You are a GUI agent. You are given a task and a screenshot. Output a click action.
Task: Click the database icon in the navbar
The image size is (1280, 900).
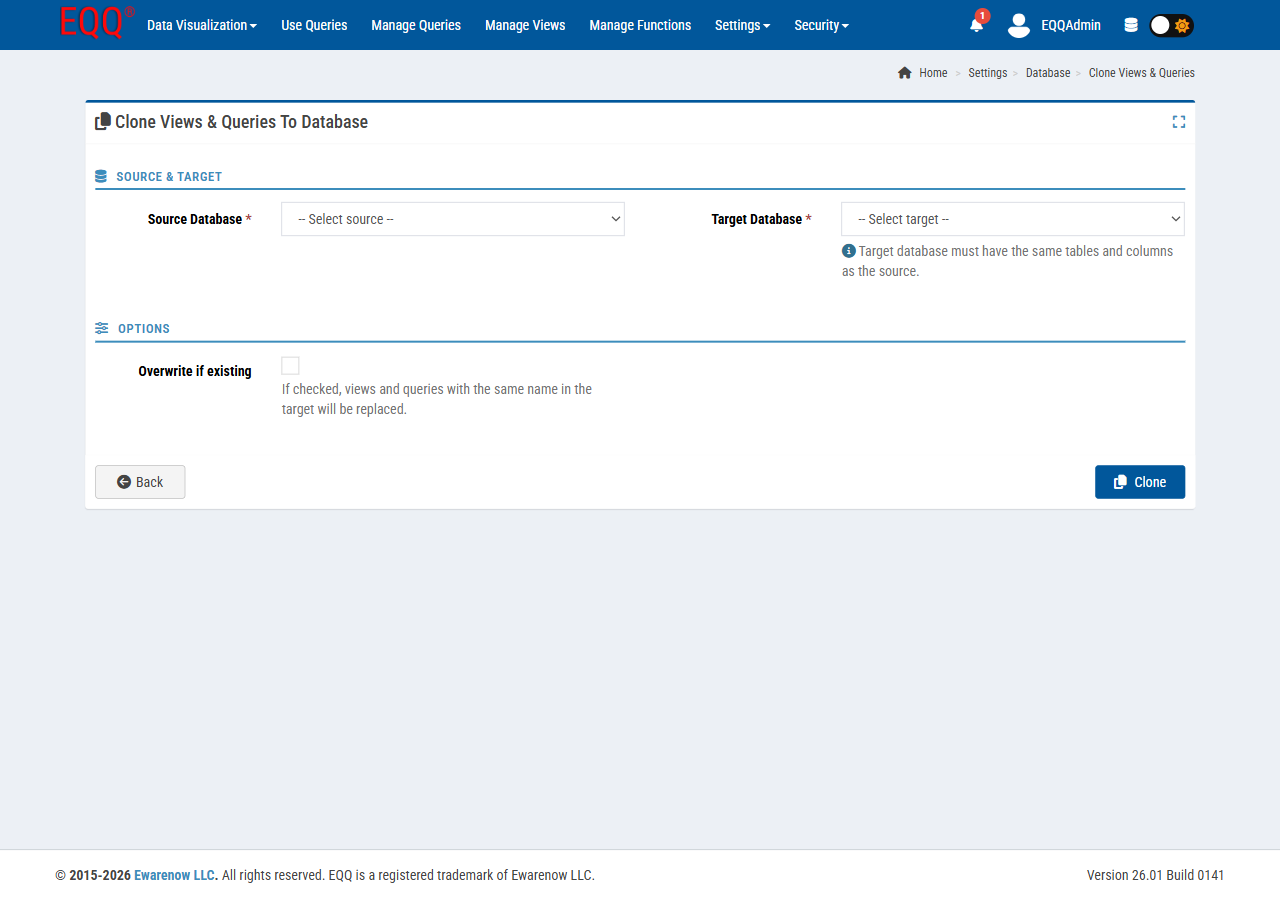[1131, 25]
